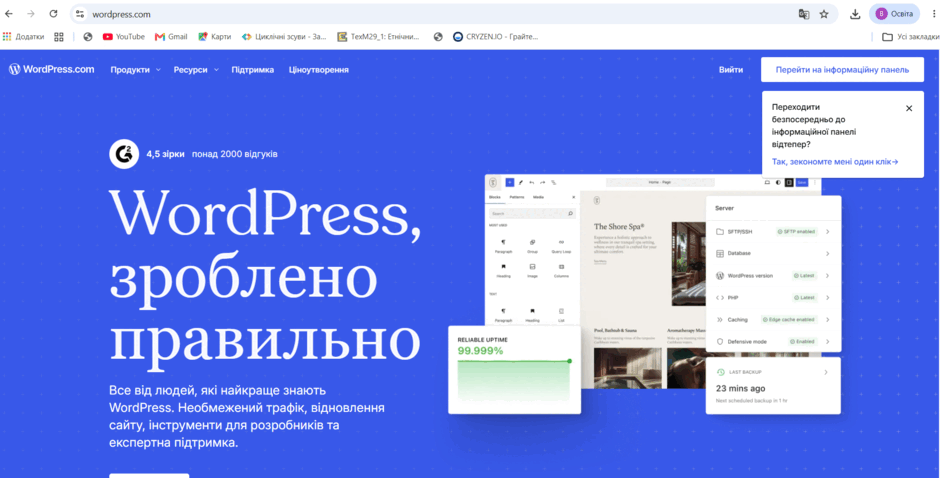Reload the page with the refresh icon
The image size is (940, 478).
coord(53,14)
